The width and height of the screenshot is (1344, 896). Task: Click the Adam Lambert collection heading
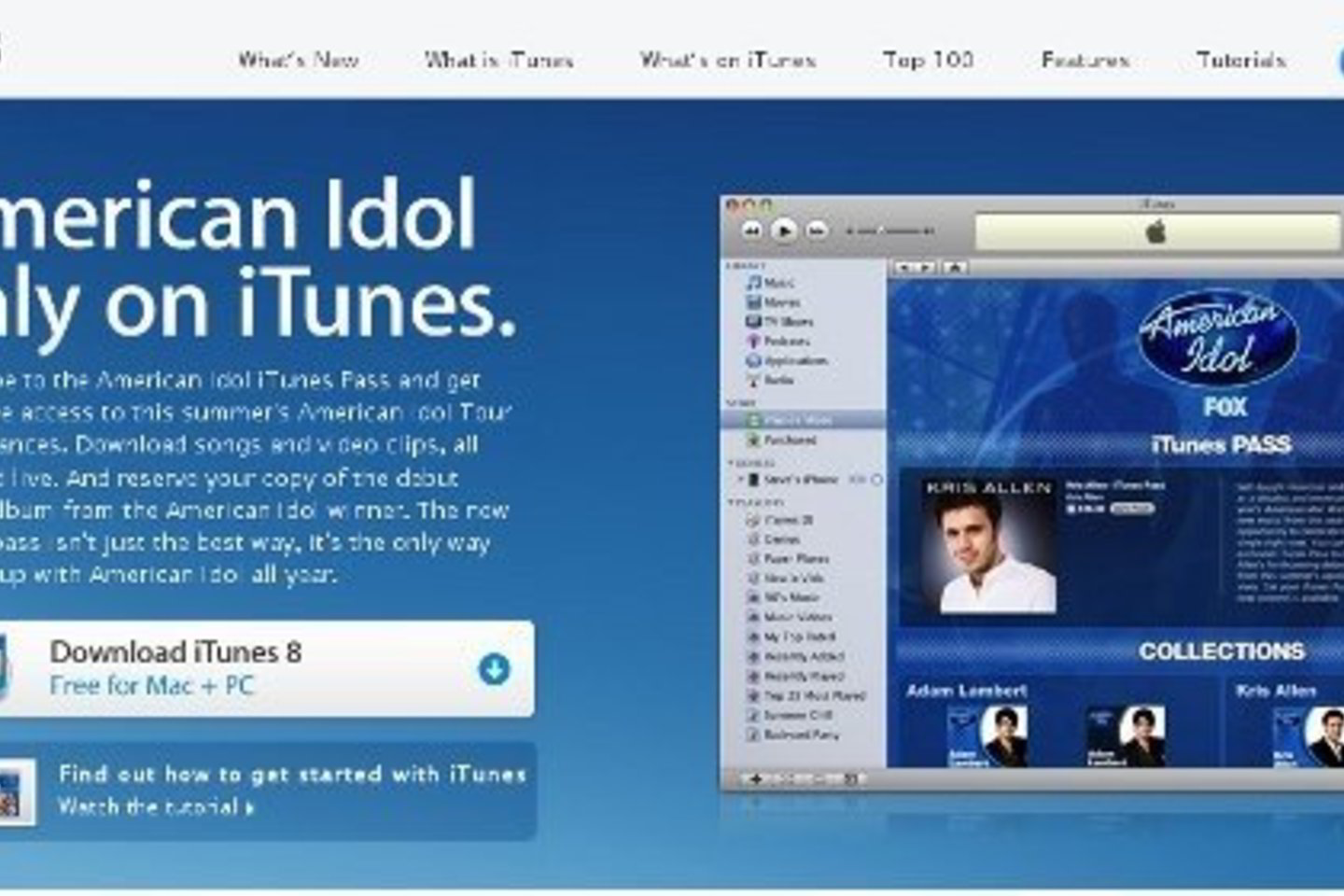point(966,691)
